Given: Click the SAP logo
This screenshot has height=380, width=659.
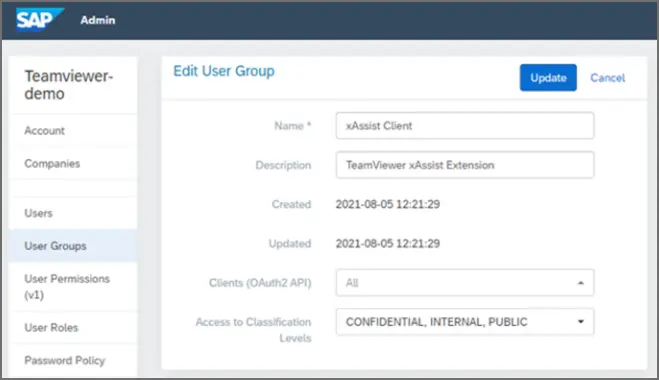Looking at the screenshot, I should tap(40, 19).
